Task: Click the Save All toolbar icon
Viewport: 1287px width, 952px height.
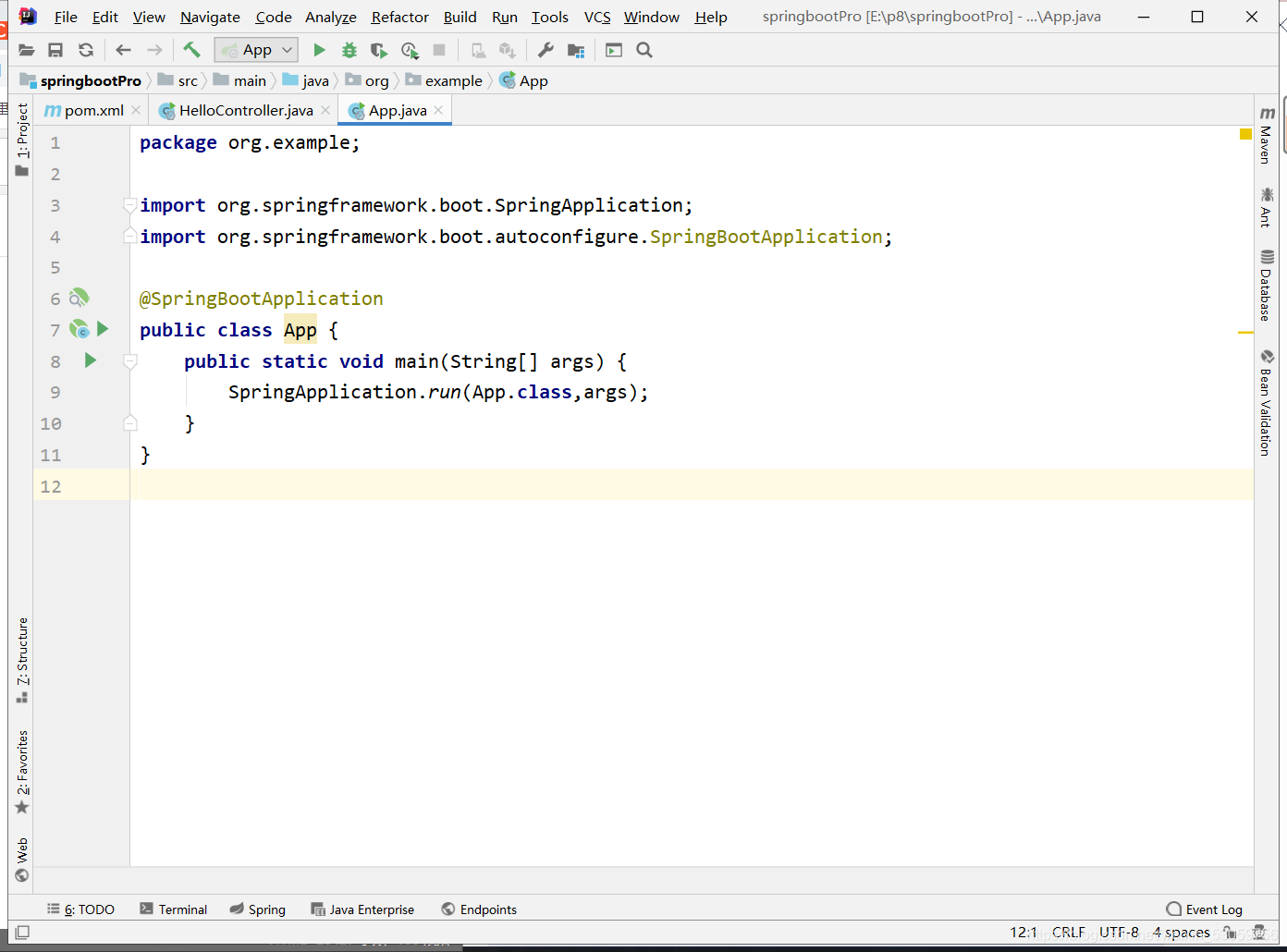Action: click(55, 50)
